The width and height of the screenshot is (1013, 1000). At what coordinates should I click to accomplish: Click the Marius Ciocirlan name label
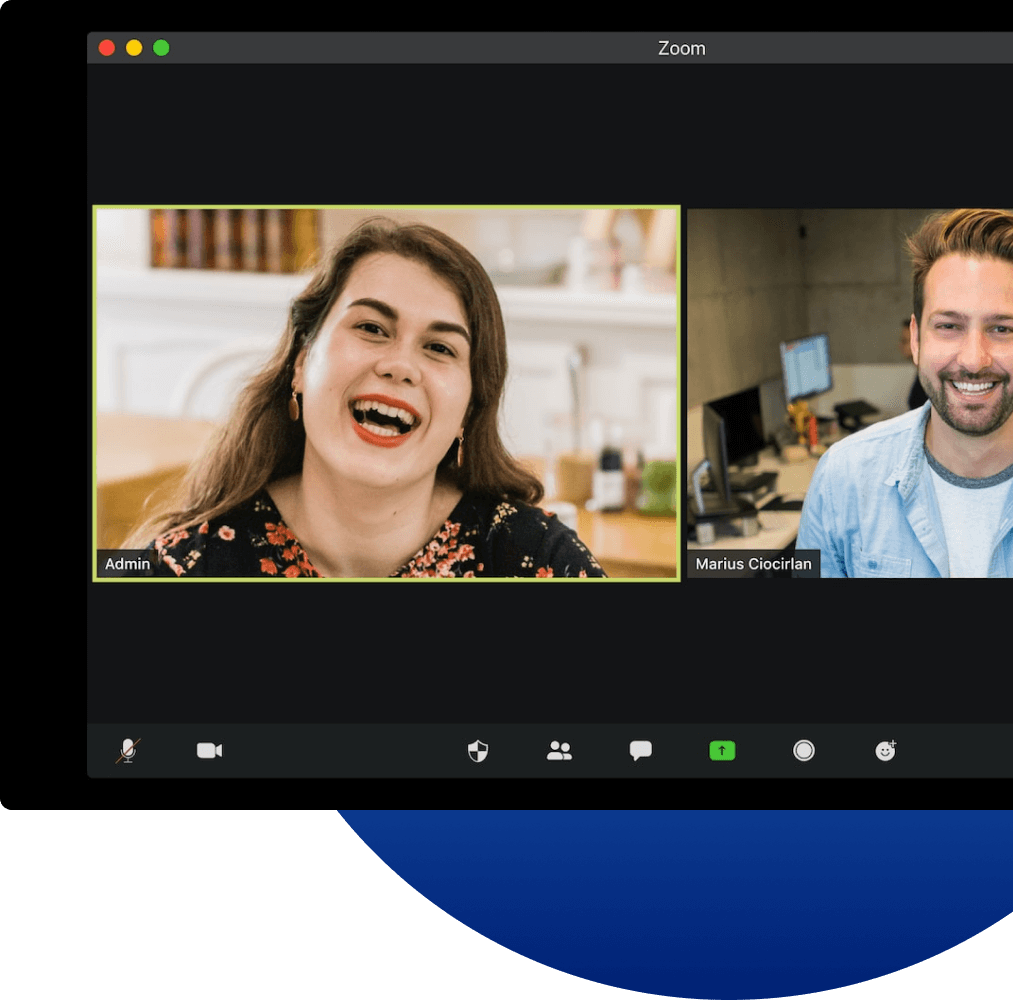click(753, 564)
